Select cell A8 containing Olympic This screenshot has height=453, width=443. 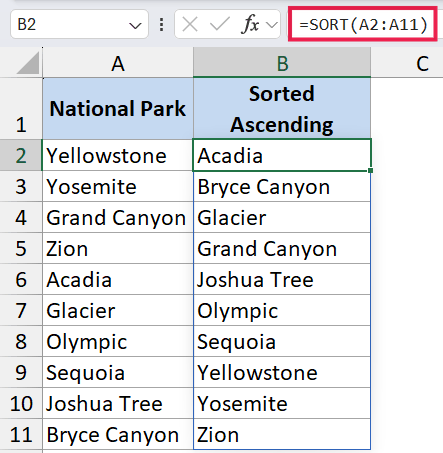pyautogui.click(x=118, y=341)
